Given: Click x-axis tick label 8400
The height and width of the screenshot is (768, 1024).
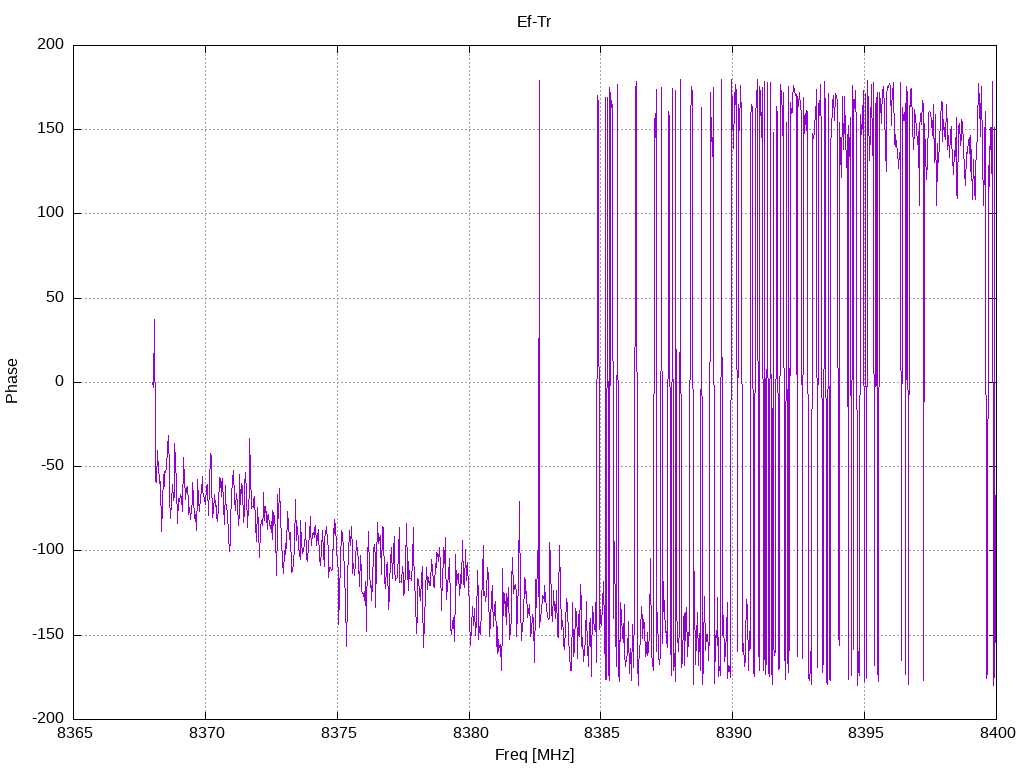Looking at the screenshot, I should point(997,733).
